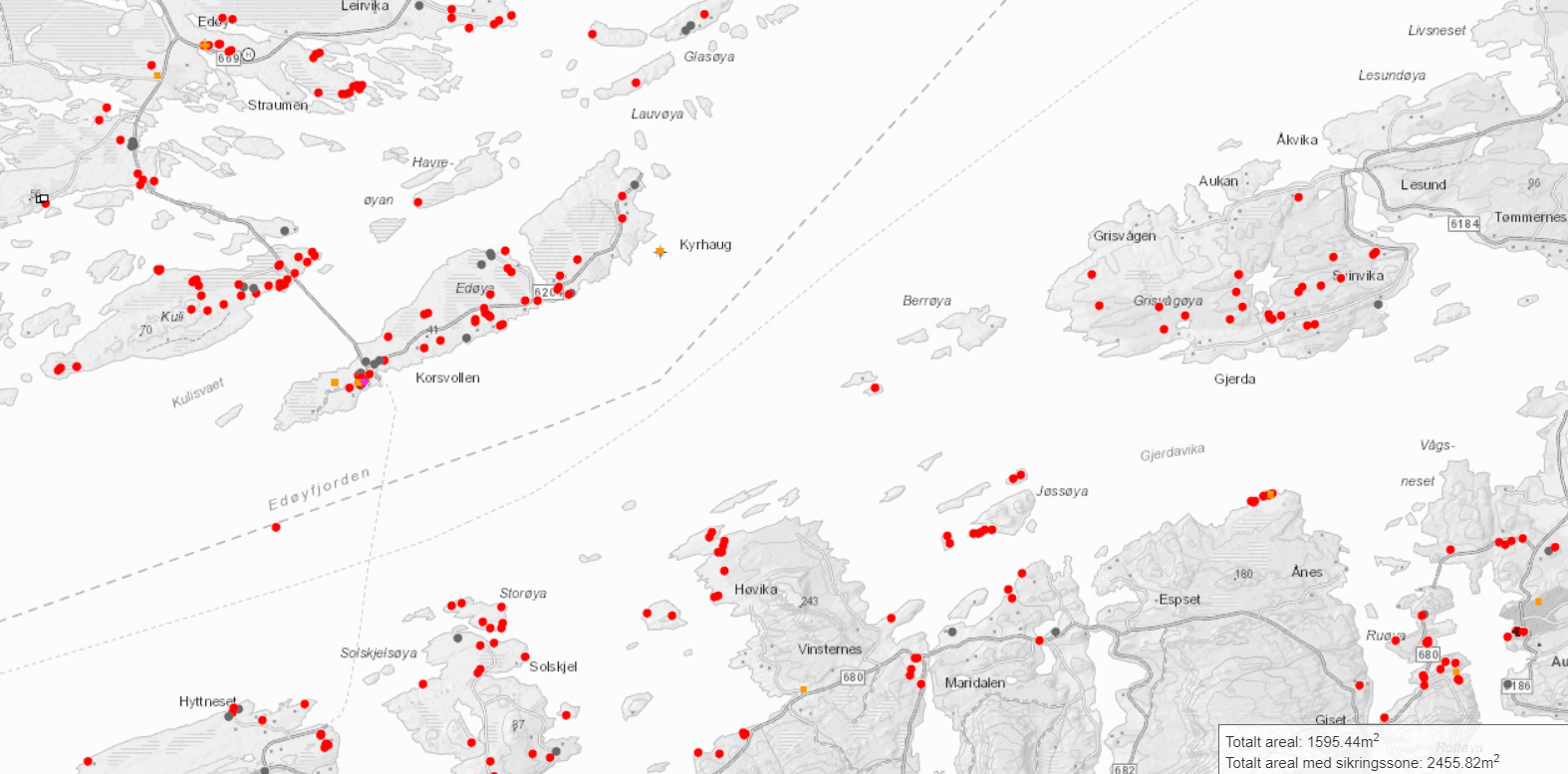Click the Solskjelsøya island label
The width and height of the screenshot is (1568, 774).
tap(379, 652)
